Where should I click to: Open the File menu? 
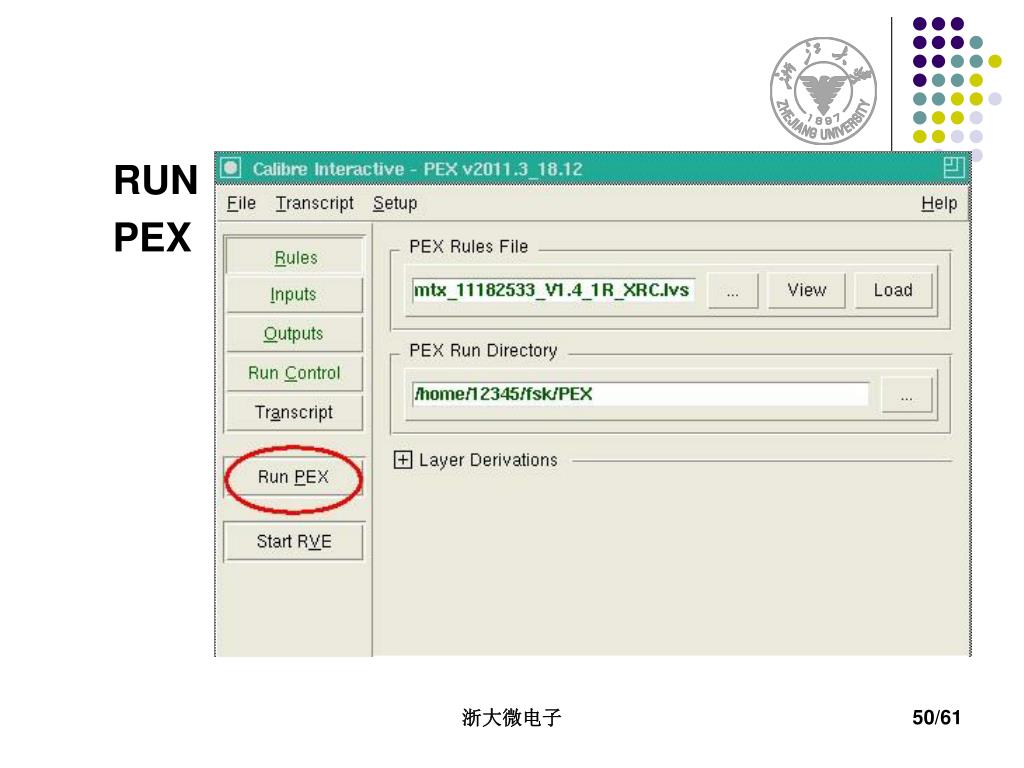point(241,204)
